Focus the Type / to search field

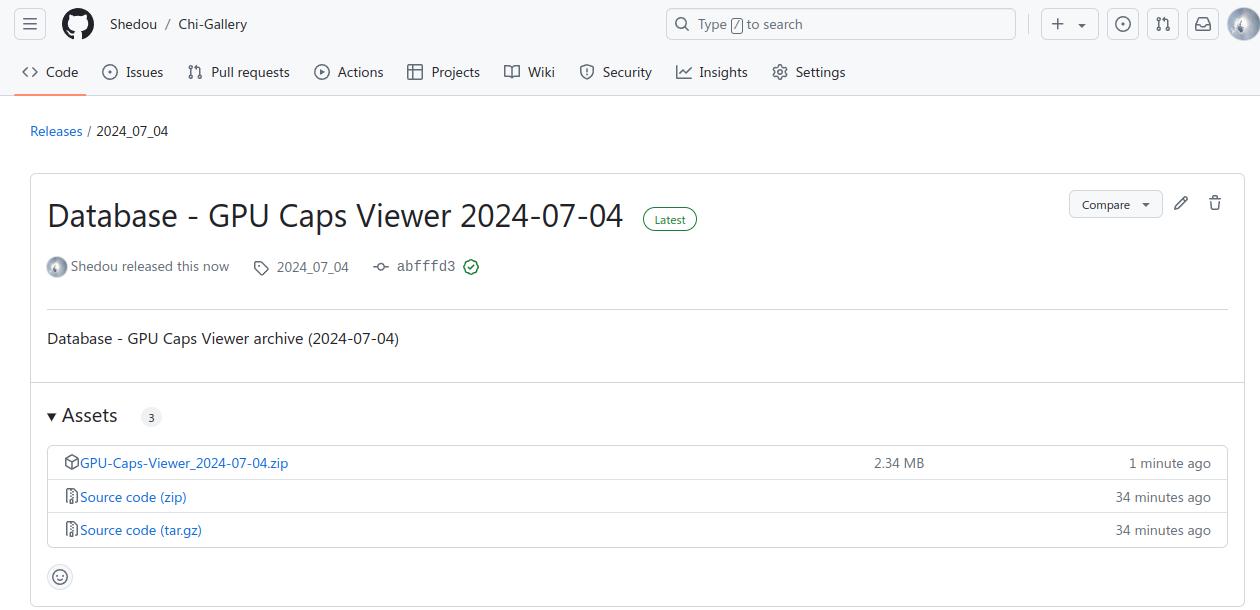840,24
